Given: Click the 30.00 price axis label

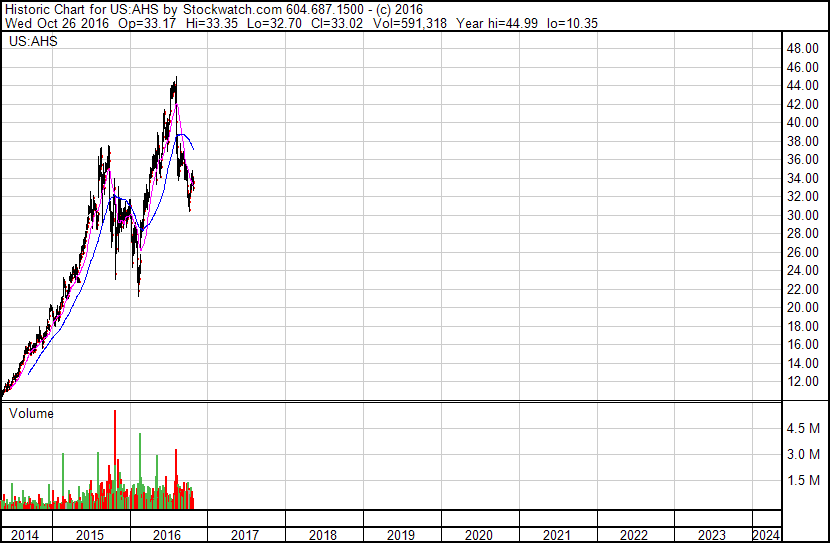Looking at the screenshot, I should tap(802, 215).
